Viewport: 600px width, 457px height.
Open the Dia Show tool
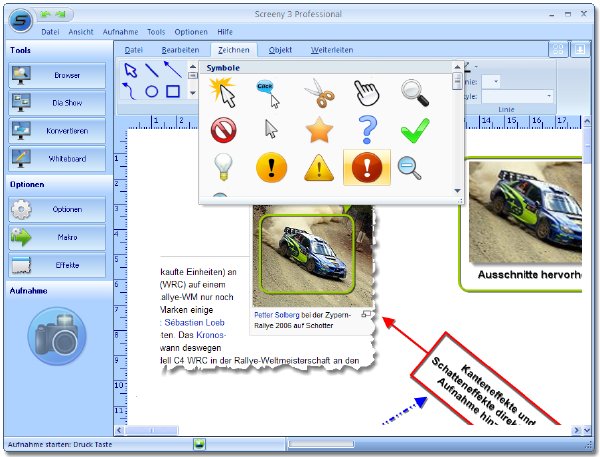tap(57, 103)
